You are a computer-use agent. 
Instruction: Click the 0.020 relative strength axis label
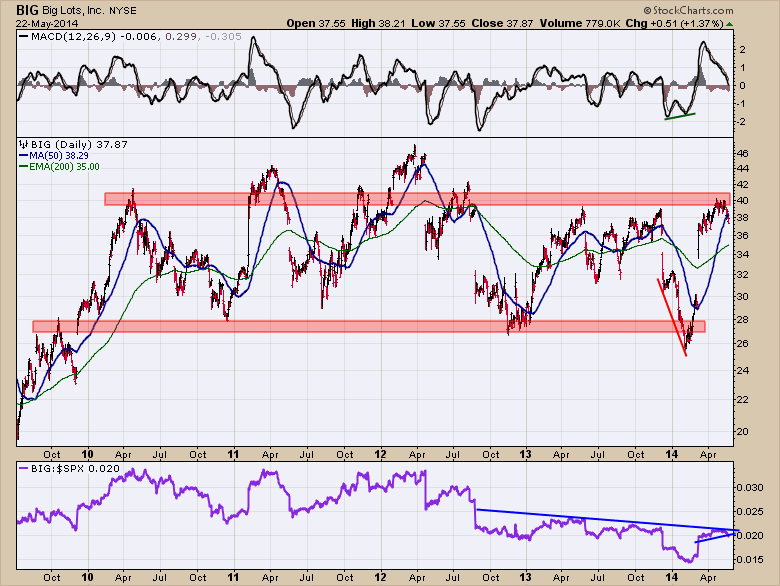pyautogui.click(x=749, y=535)
